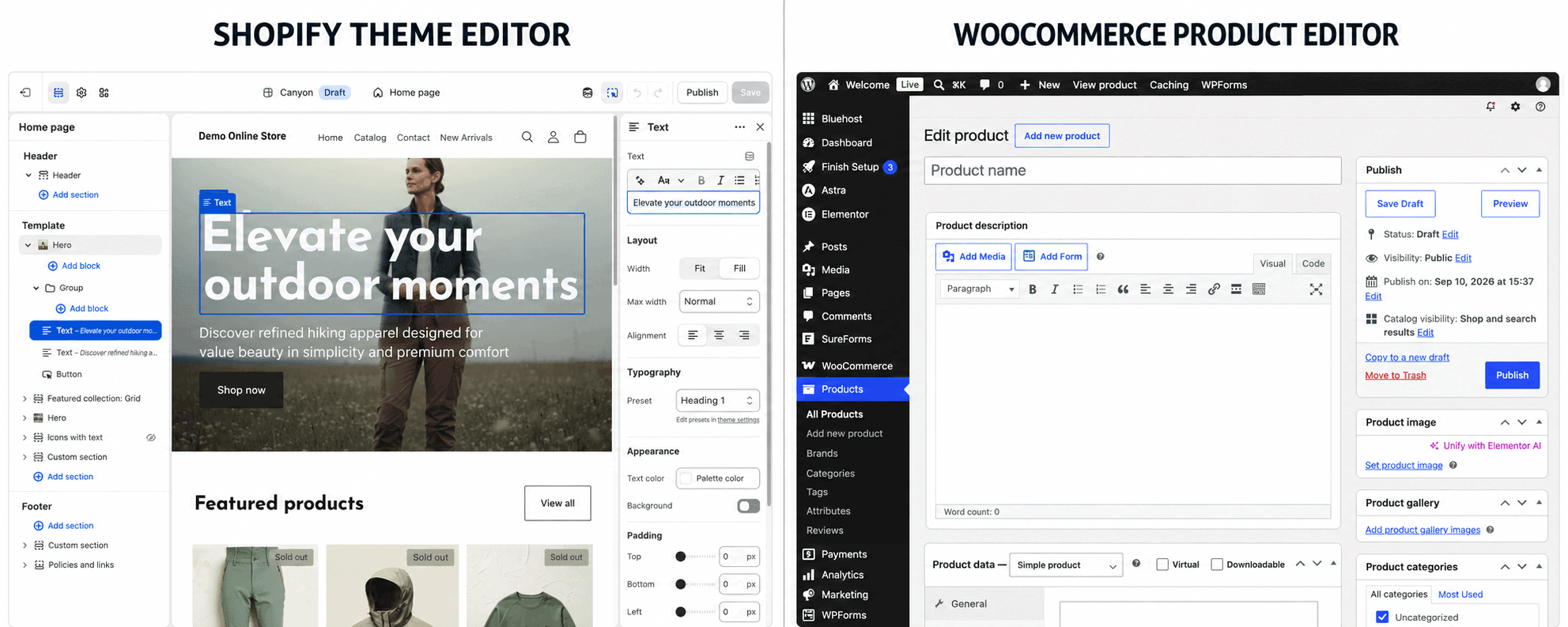Toggle Background switch in Appearance section
Viewport: 1568px width, 627px height.
[x=748, y=506]
